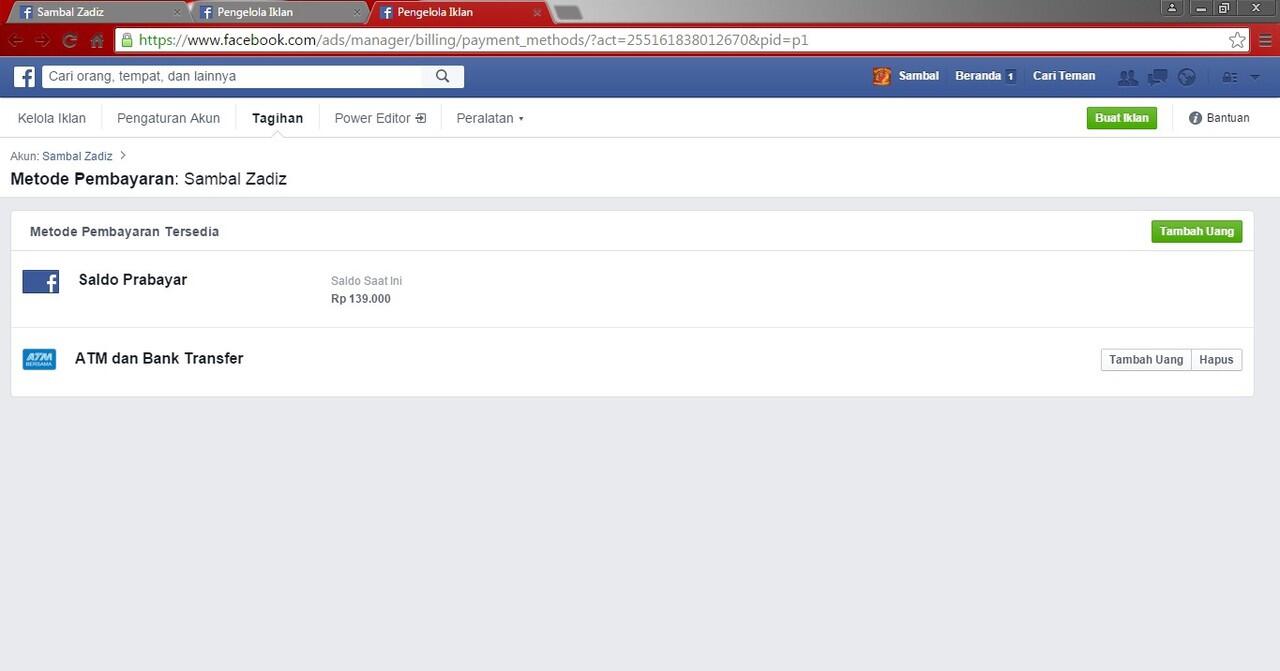
Task: Click the Power Editor external link icon
Action: [421, 118]
